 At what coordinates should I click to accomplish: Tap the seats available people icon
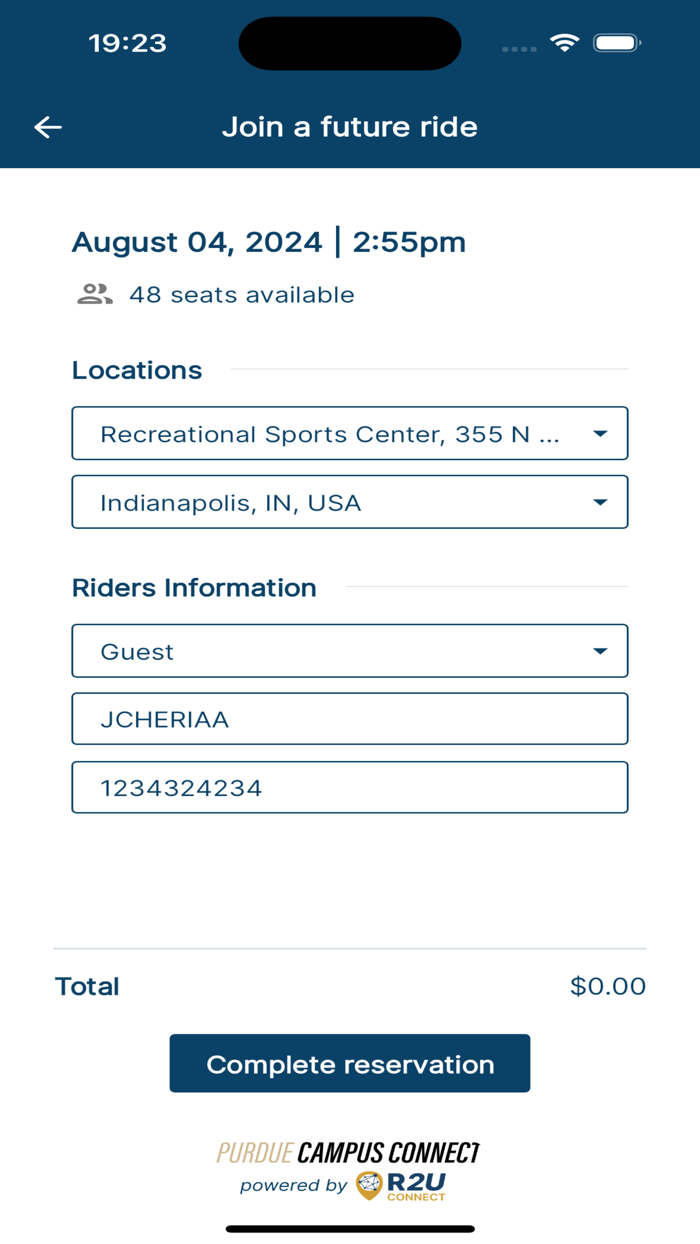(x=95, y=294)
